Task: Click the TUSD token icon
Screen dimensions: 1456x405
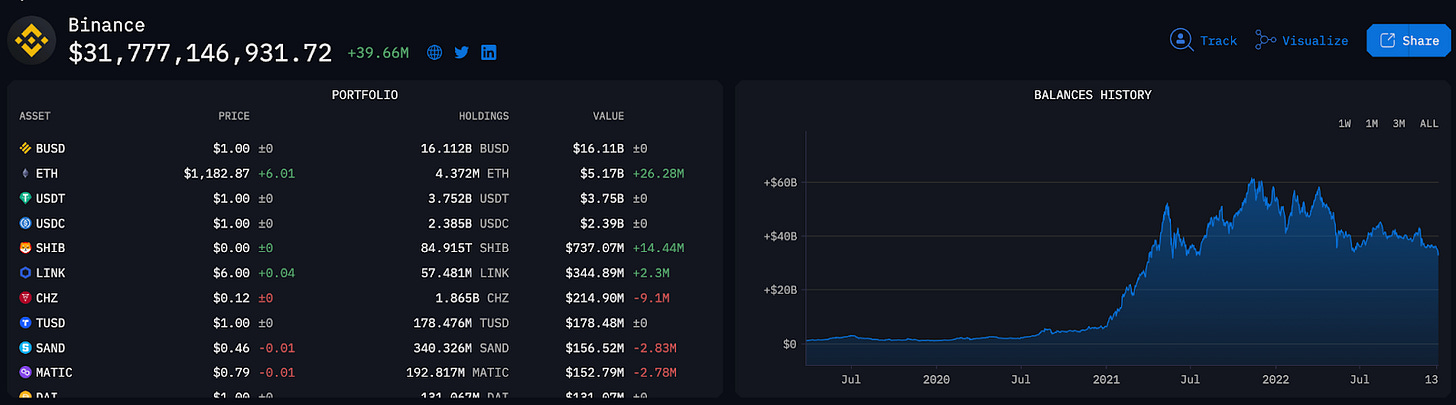Action: click(26, 323)
